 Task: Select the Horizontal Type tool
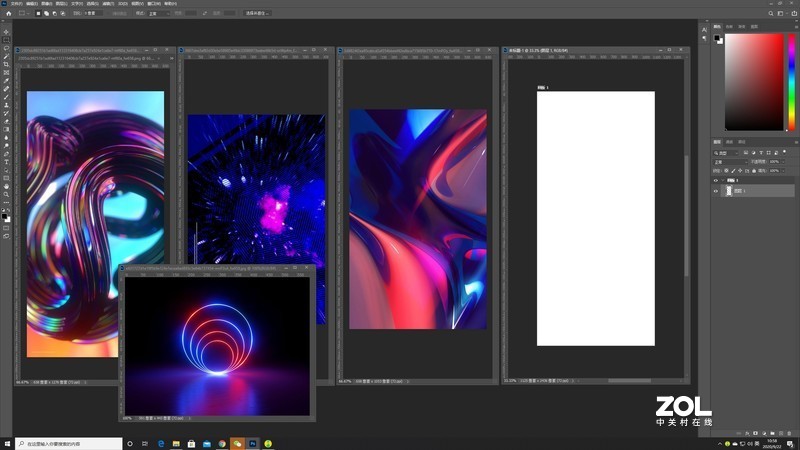click(x=6, y=161)
